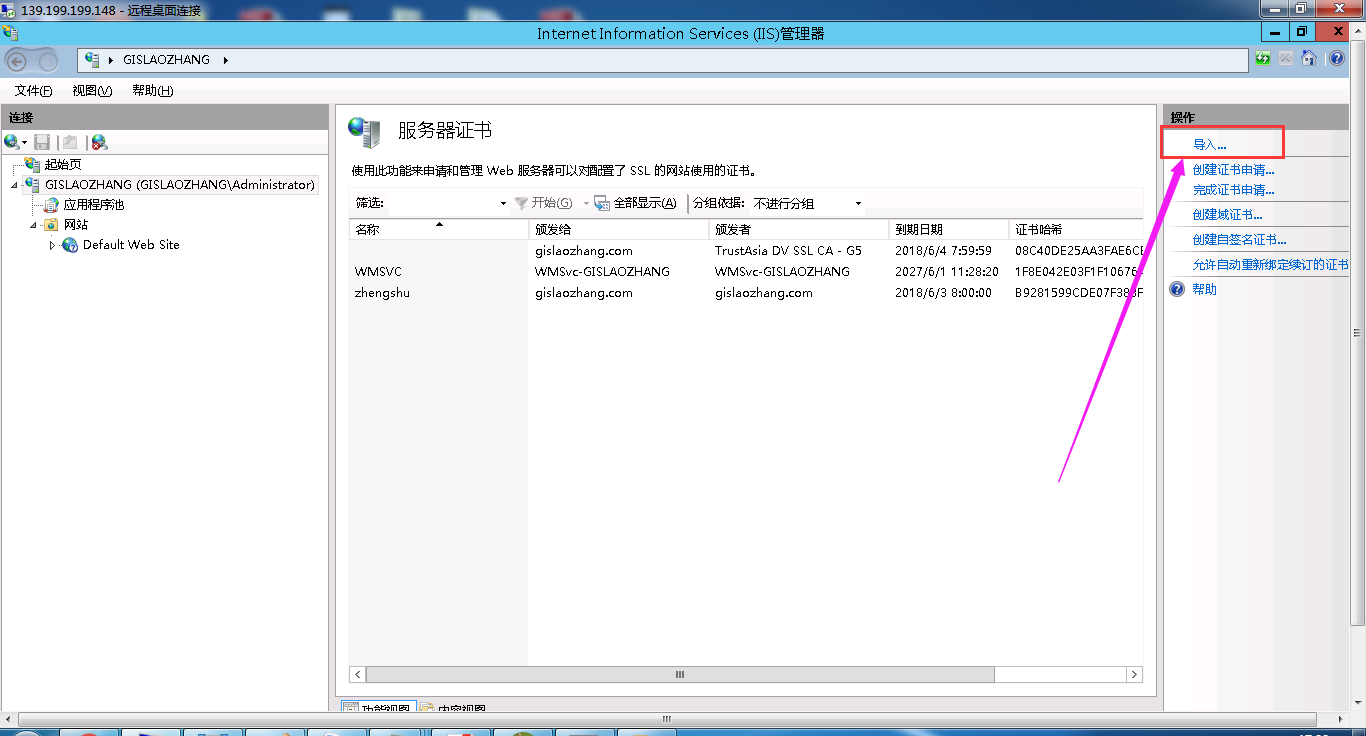Click the 导入... import action link
This screenshot has width=1366, height=736.
point(1209,145)
